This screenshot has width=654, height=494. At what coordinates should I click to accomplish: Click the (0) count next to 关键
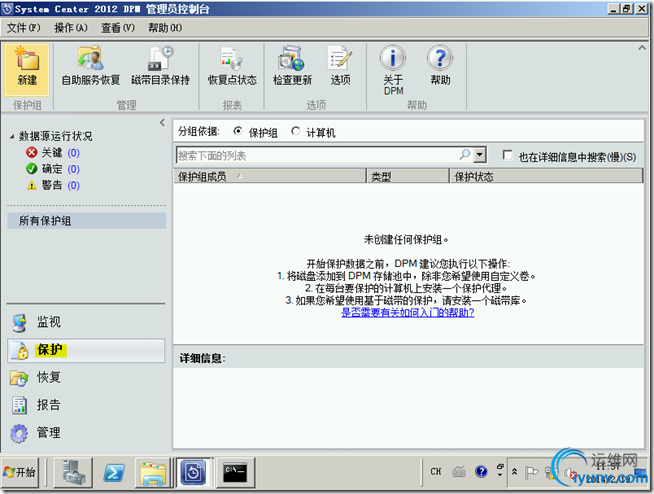(73, 153)
